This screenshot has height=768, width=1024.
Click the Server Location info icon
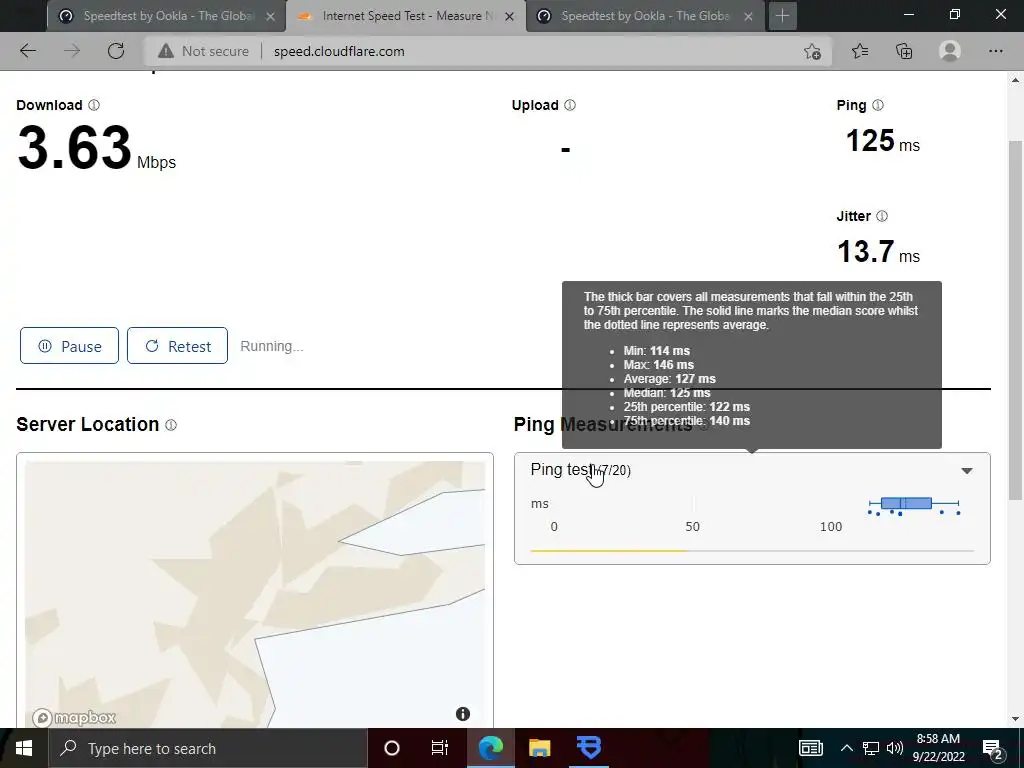pos(171,425)
